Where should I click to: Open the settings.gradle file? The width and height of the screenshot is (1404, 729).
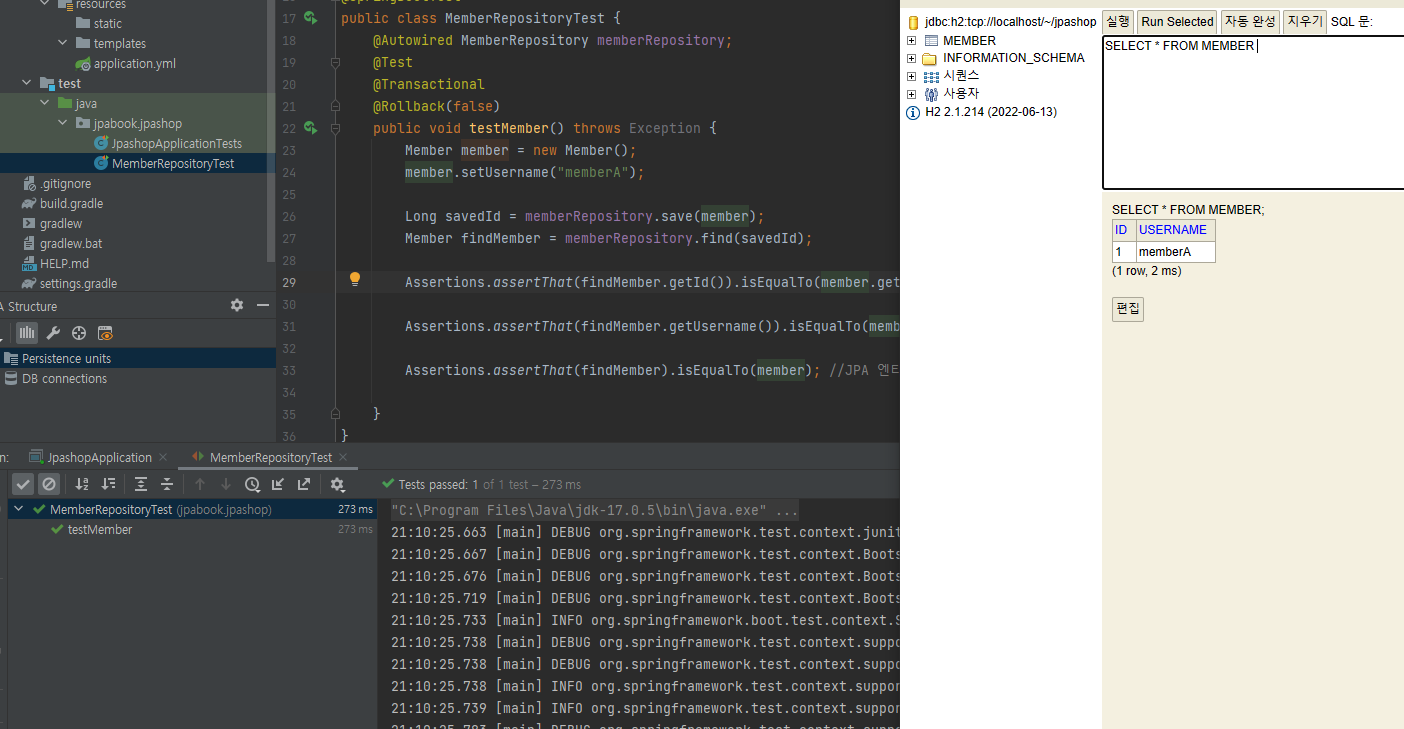tap(78, 283)
